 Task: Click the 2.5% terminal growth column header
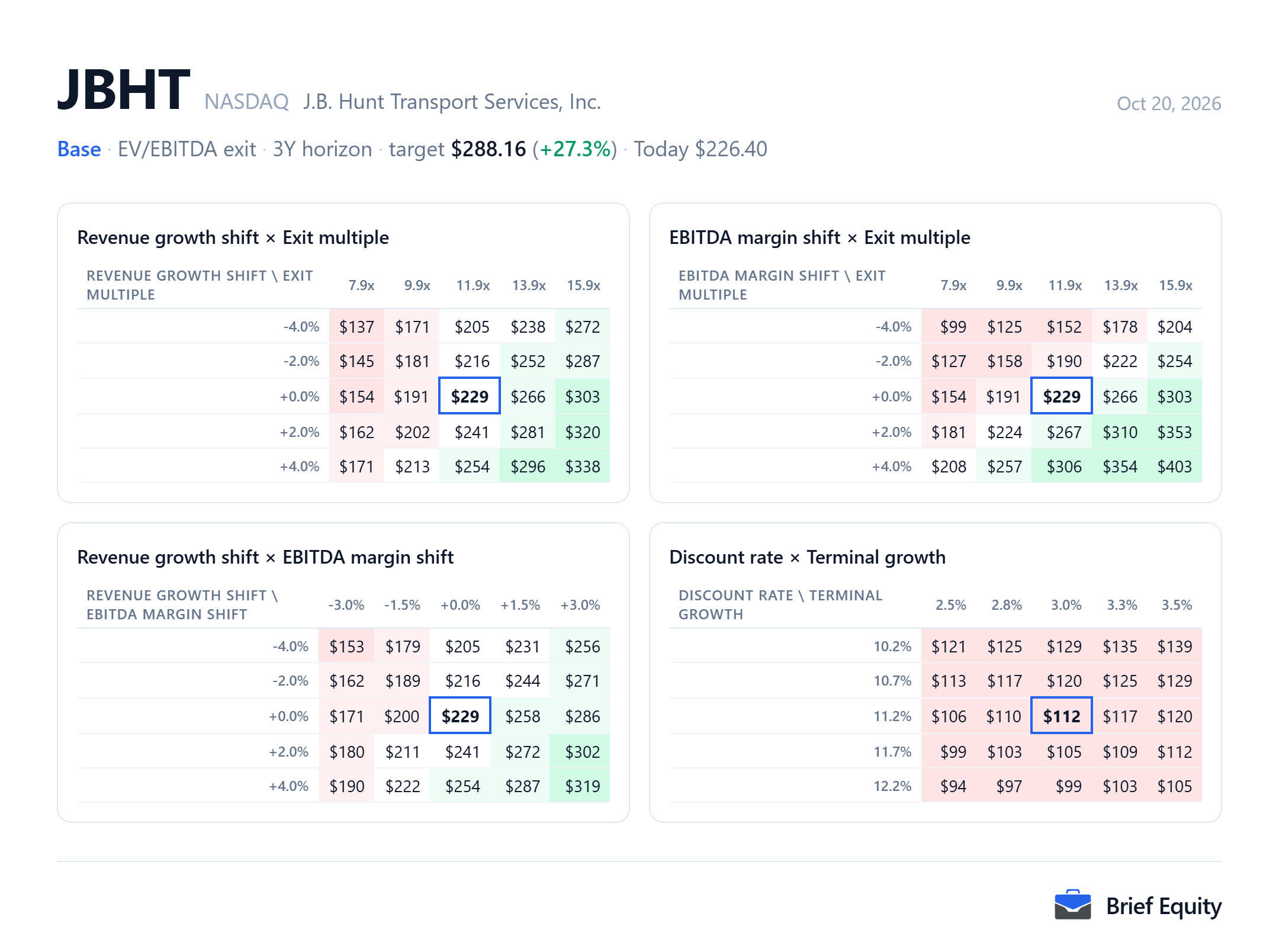coord(951,605)
